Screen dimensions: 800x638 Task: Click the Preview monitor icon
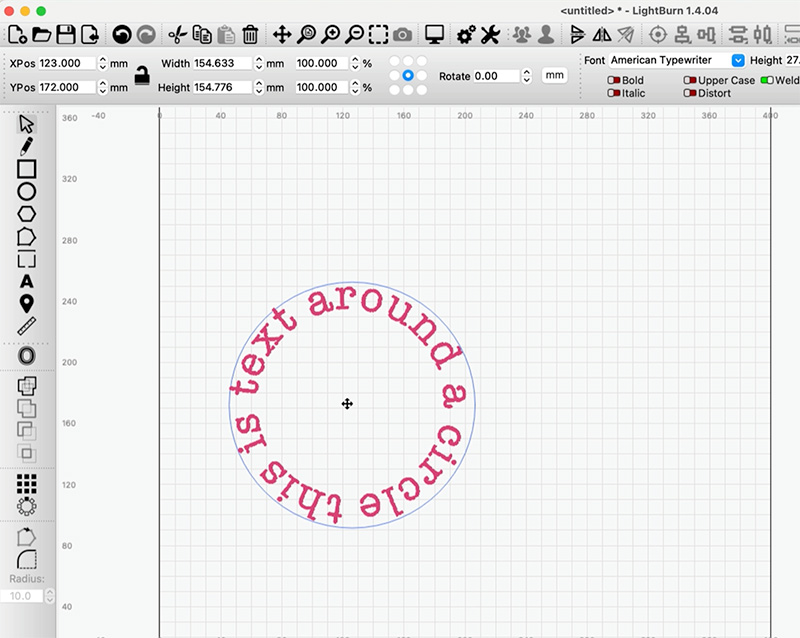point(434,35)
